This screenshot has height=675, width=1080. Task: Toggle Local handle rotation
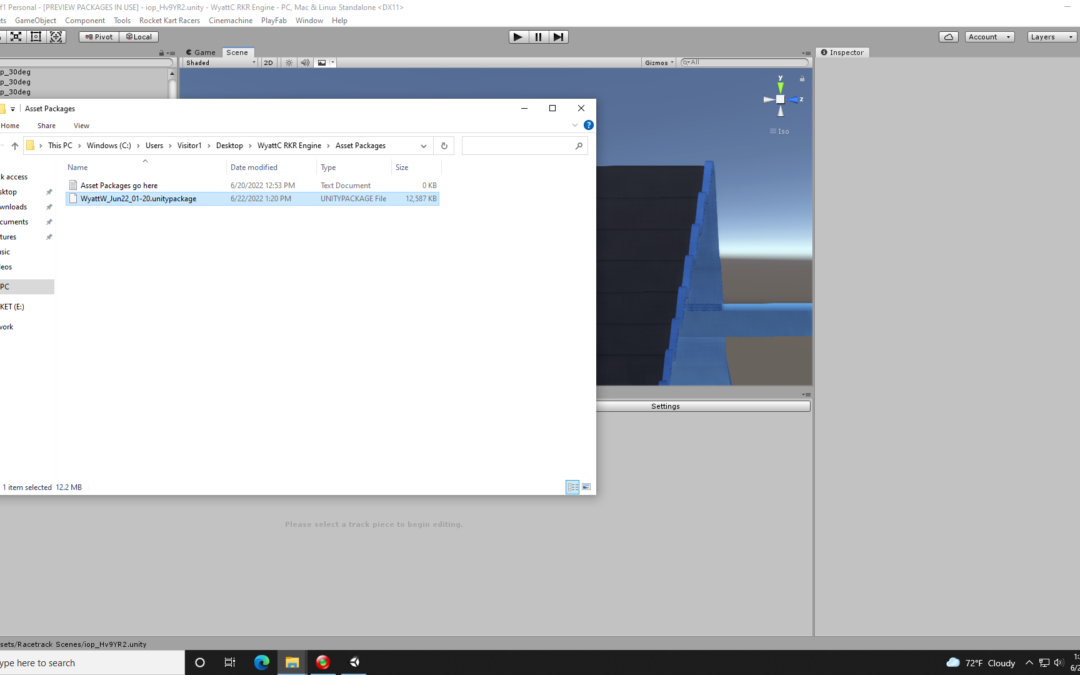(139, 37)
